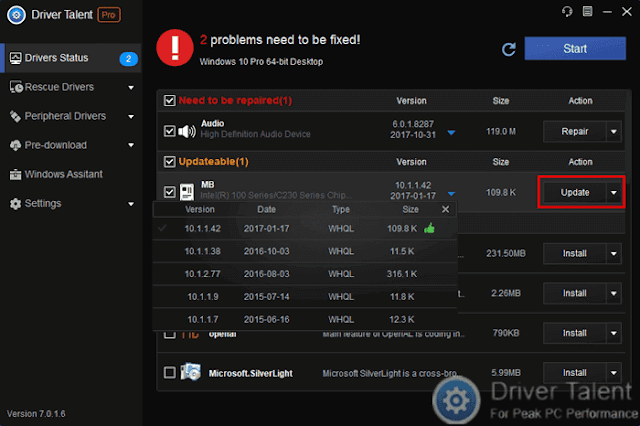Open Windows Assitant section
640x426 pixels.
pos(71,174)
